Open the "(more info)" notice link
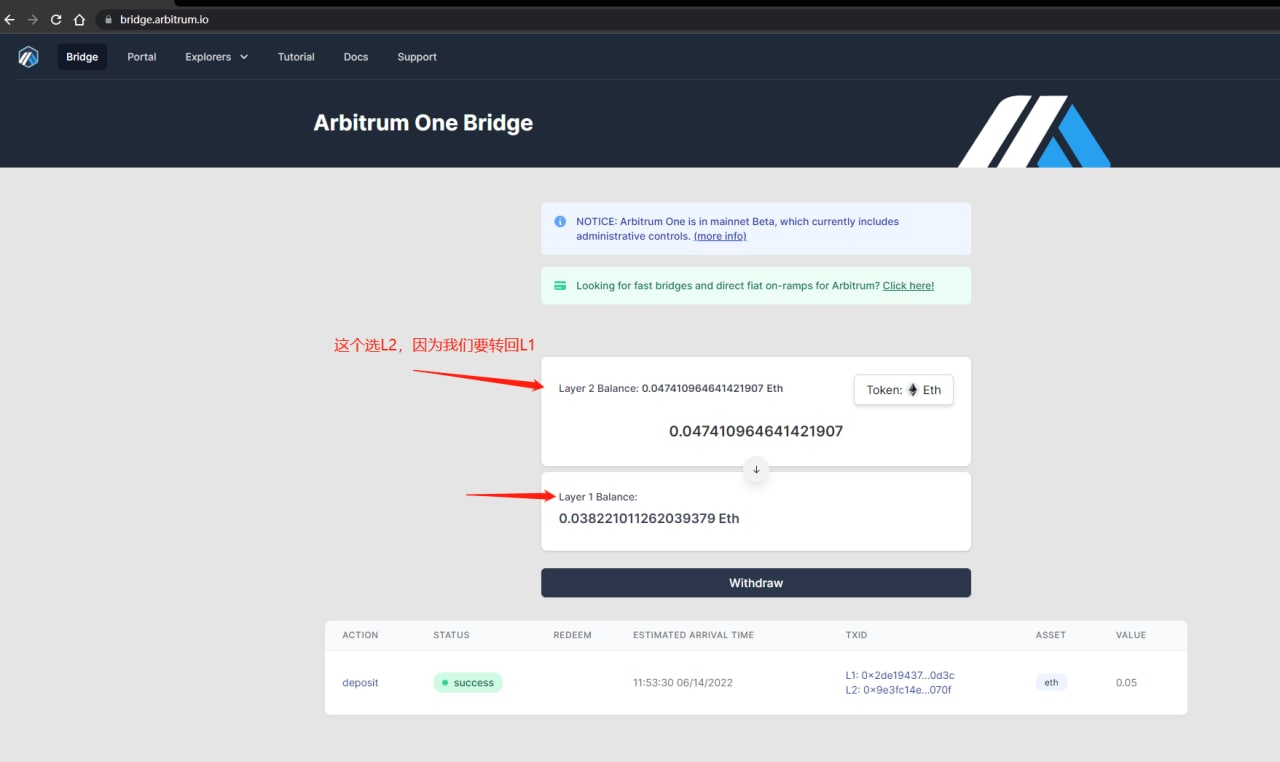Image resolution: width=1280 pixels, height=762 pixels. pos(720,236)
